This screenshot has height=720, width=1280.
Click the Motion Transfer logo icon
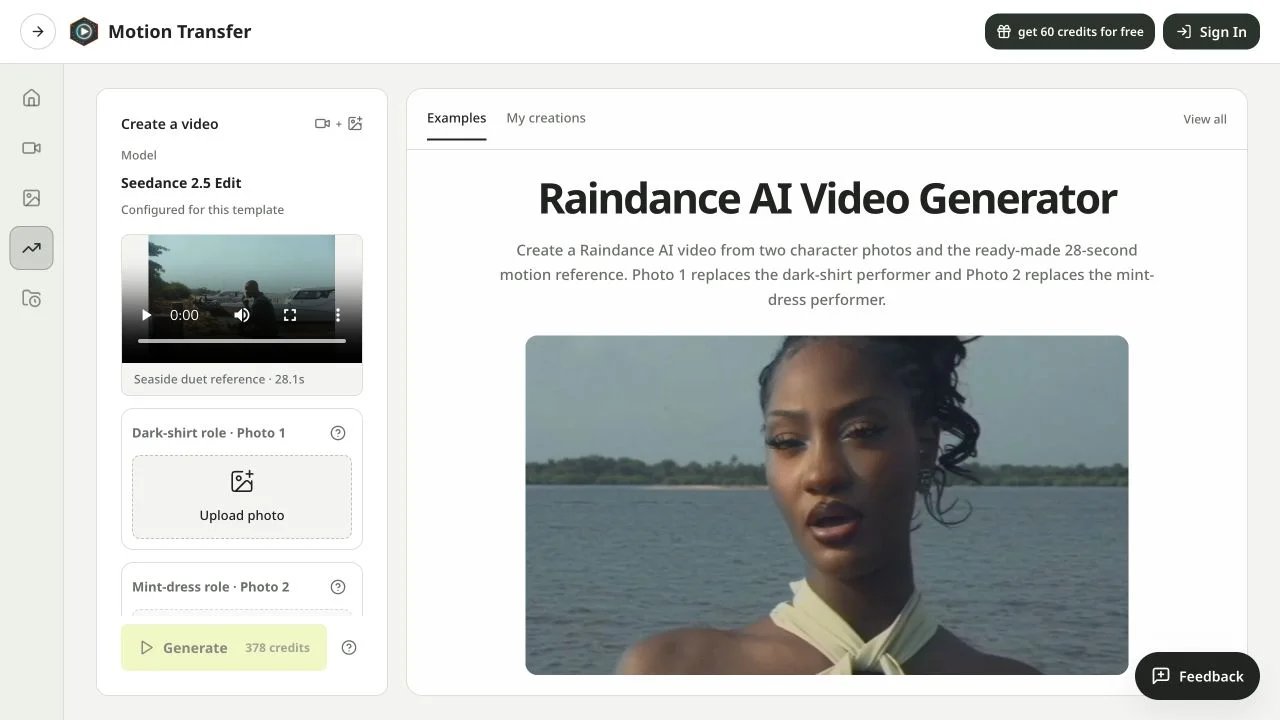coord(84,32)
